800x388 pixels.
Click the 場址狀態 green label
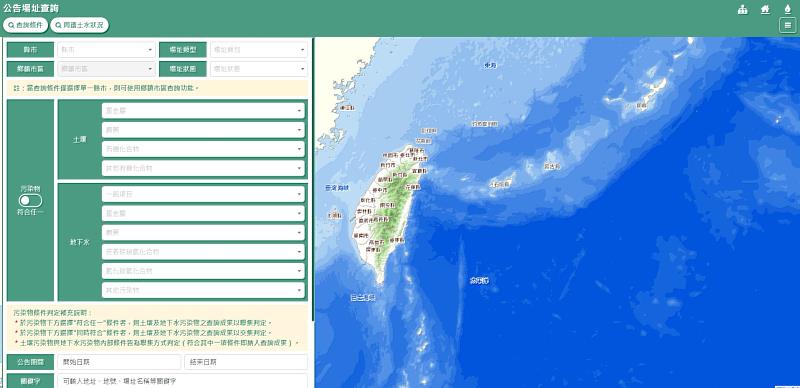183,68
